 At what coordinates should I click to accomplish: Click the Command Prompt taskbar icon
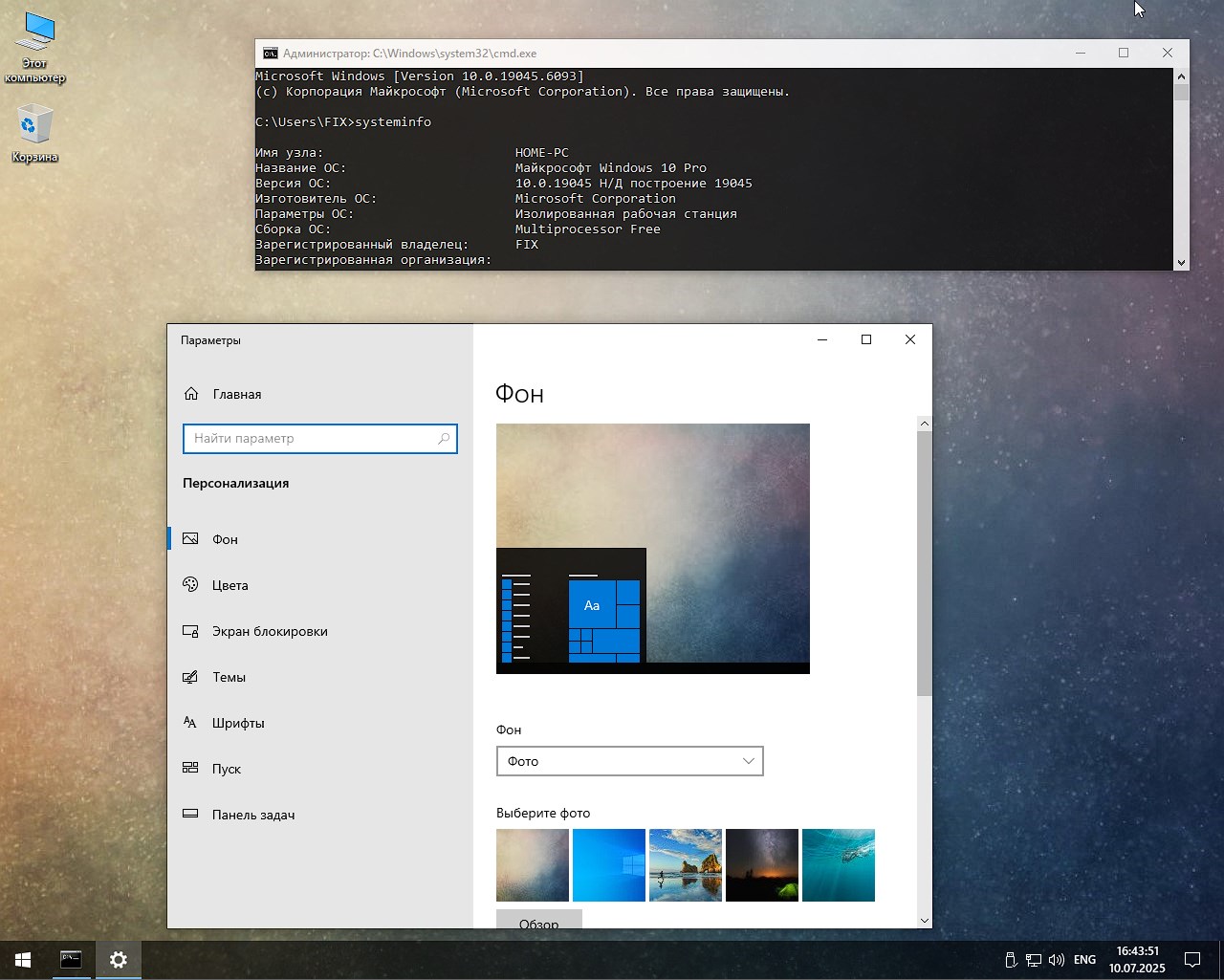click(x=71, y=960)
